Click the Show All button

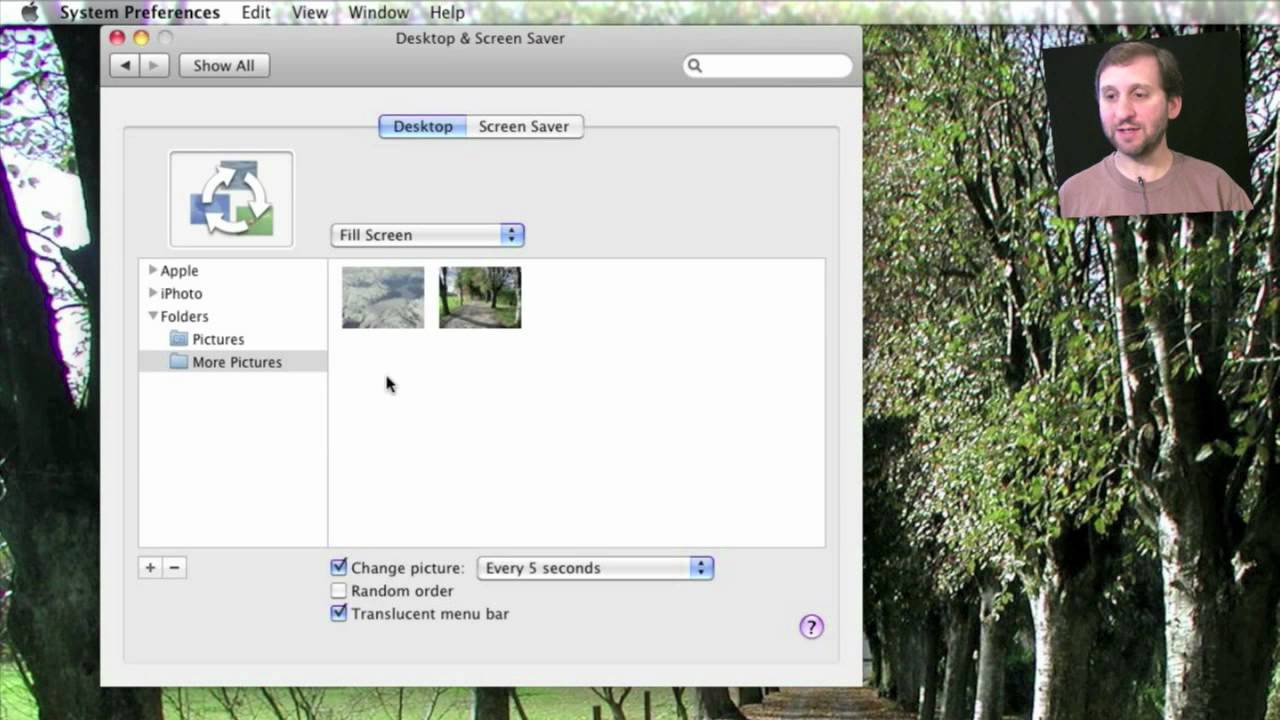click(x=224, y=65)
